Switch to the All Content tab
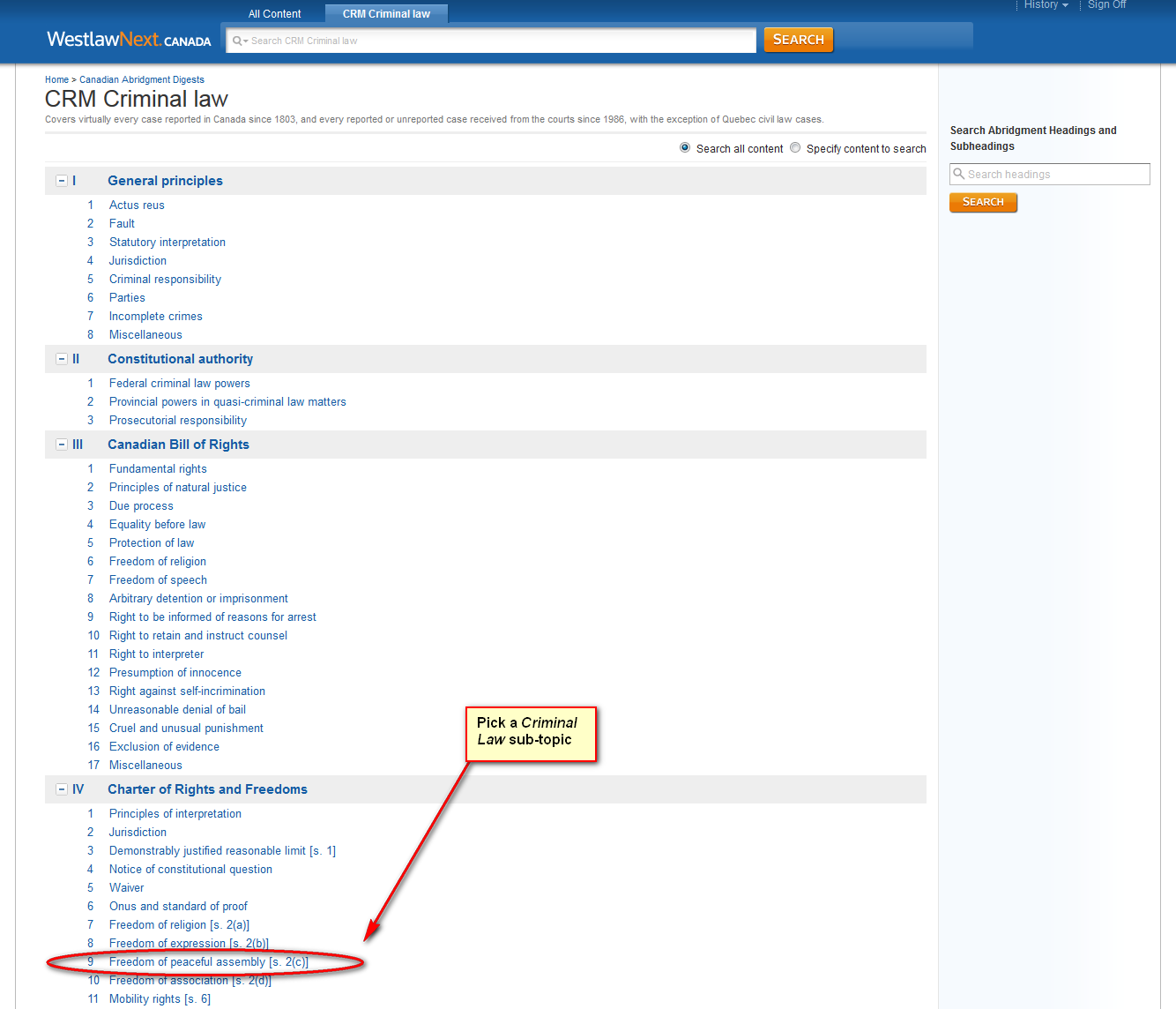 coord(274,14)
